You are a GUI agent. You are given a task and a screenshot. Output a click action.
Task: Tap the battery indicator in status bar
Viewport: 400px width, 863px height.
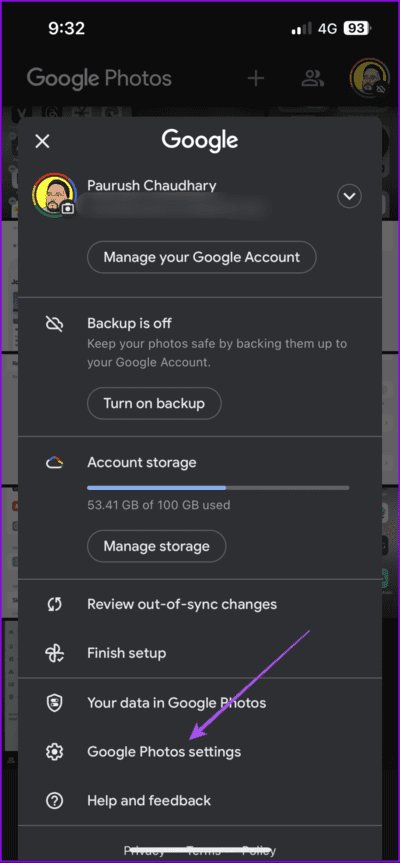click(x=358, y=29)
